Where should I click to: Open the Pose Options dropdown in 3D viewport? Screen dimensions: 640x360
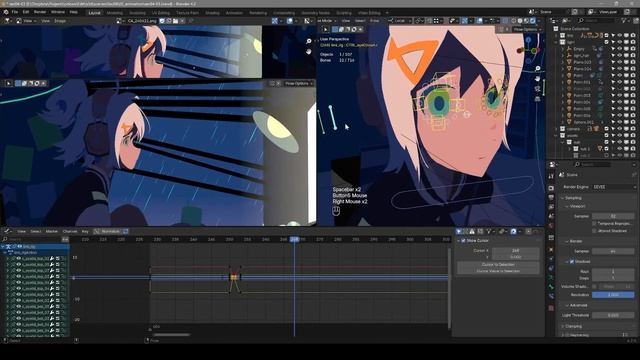point(527,29)
